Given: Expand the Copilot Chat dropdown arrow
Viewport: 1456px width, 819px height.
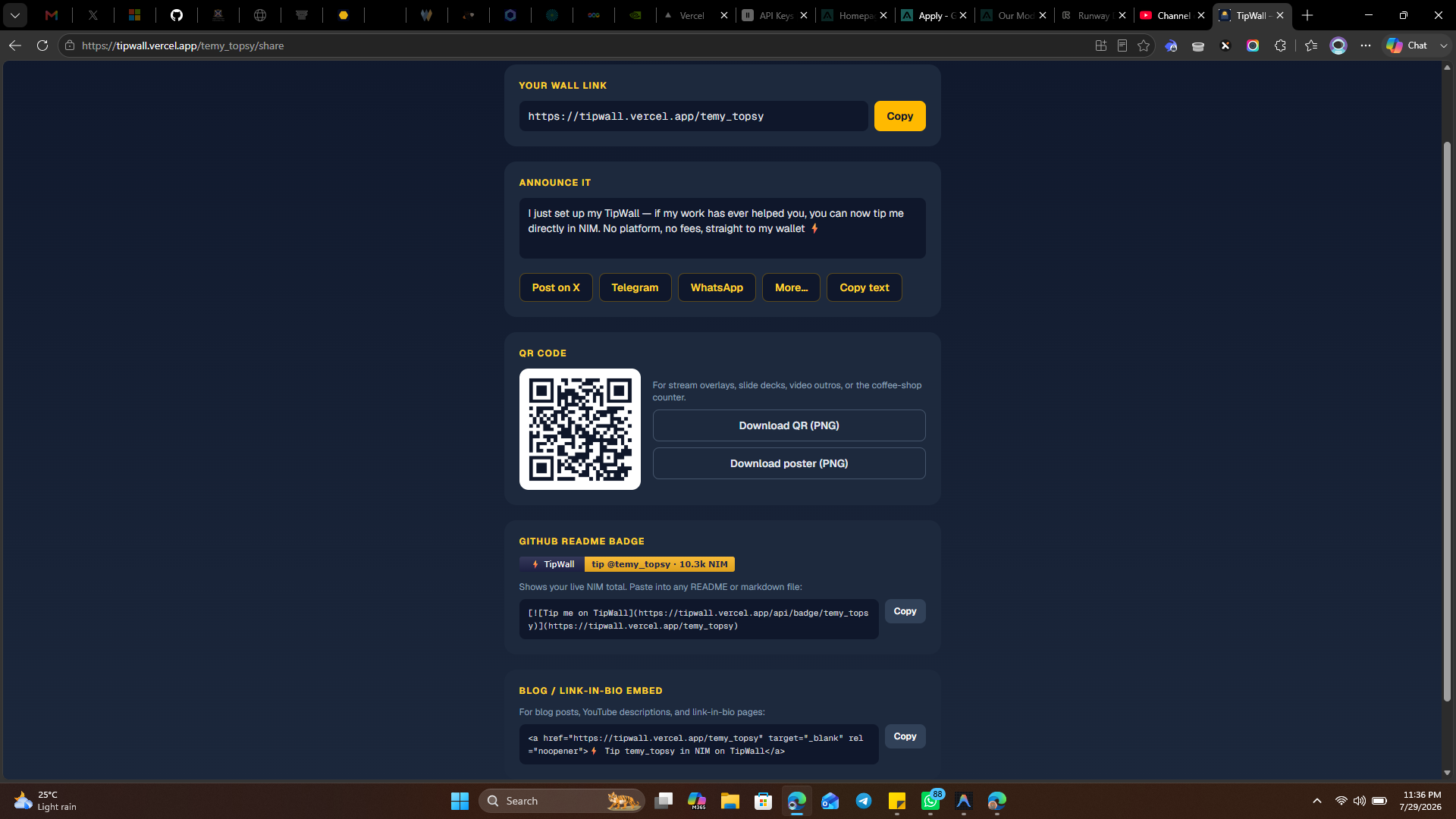Looking at the screenshot, I should [1443, 45].
